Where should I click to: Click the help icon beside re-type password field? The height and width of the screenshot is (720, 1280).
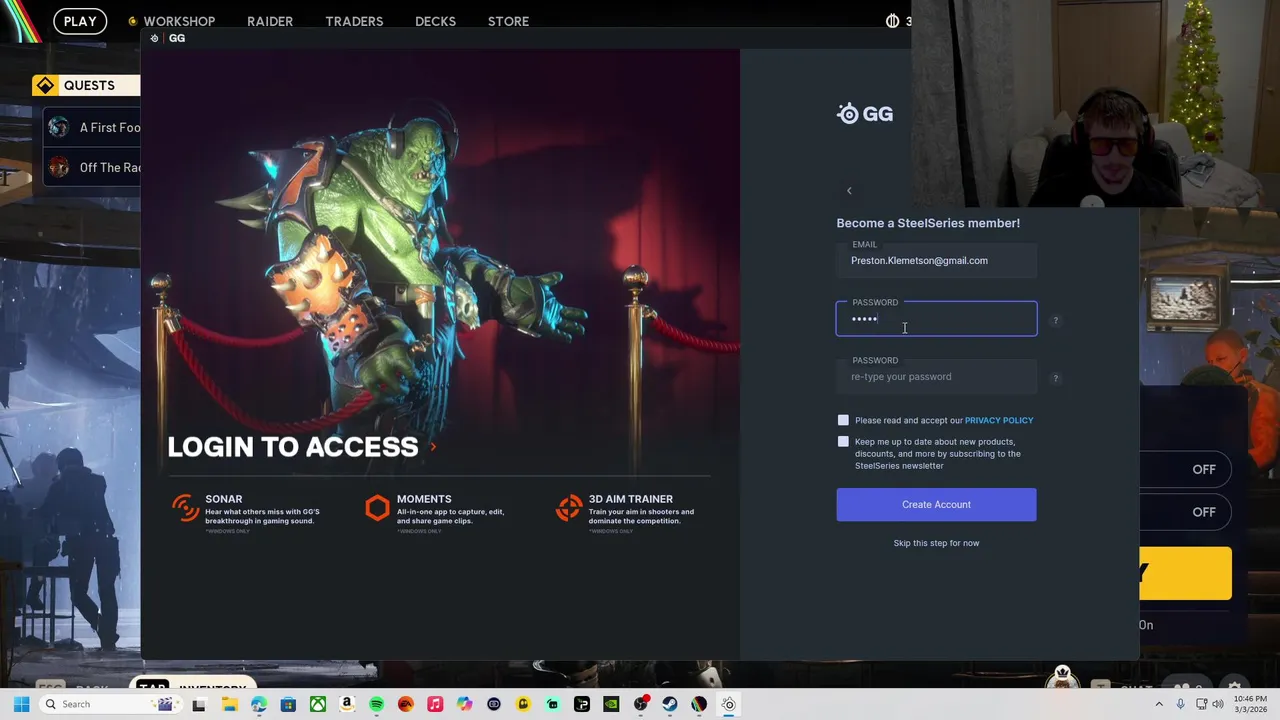pos(1055,378)
